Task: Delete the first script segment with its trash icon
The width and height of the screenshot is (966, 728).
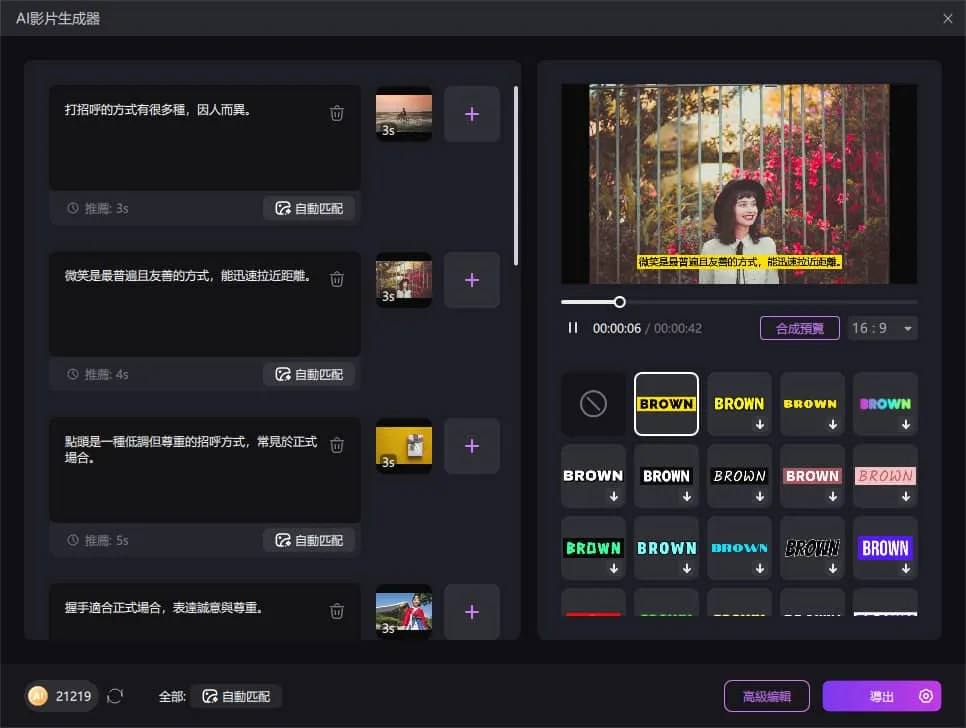Action: [x=337, y=113]
